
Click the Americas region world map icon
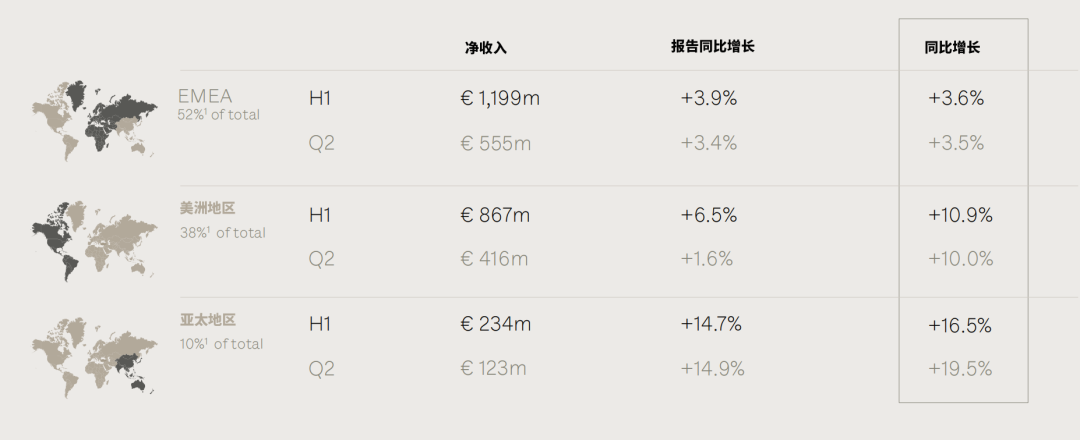point(94,240)
